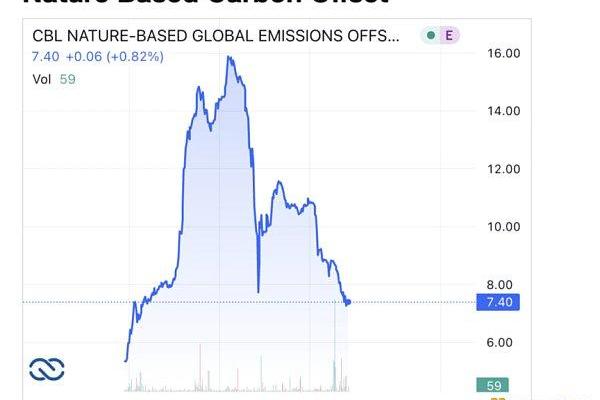Click the 16.00 price axis label
This screenshot has width=600, height=400.
point(503,53)
